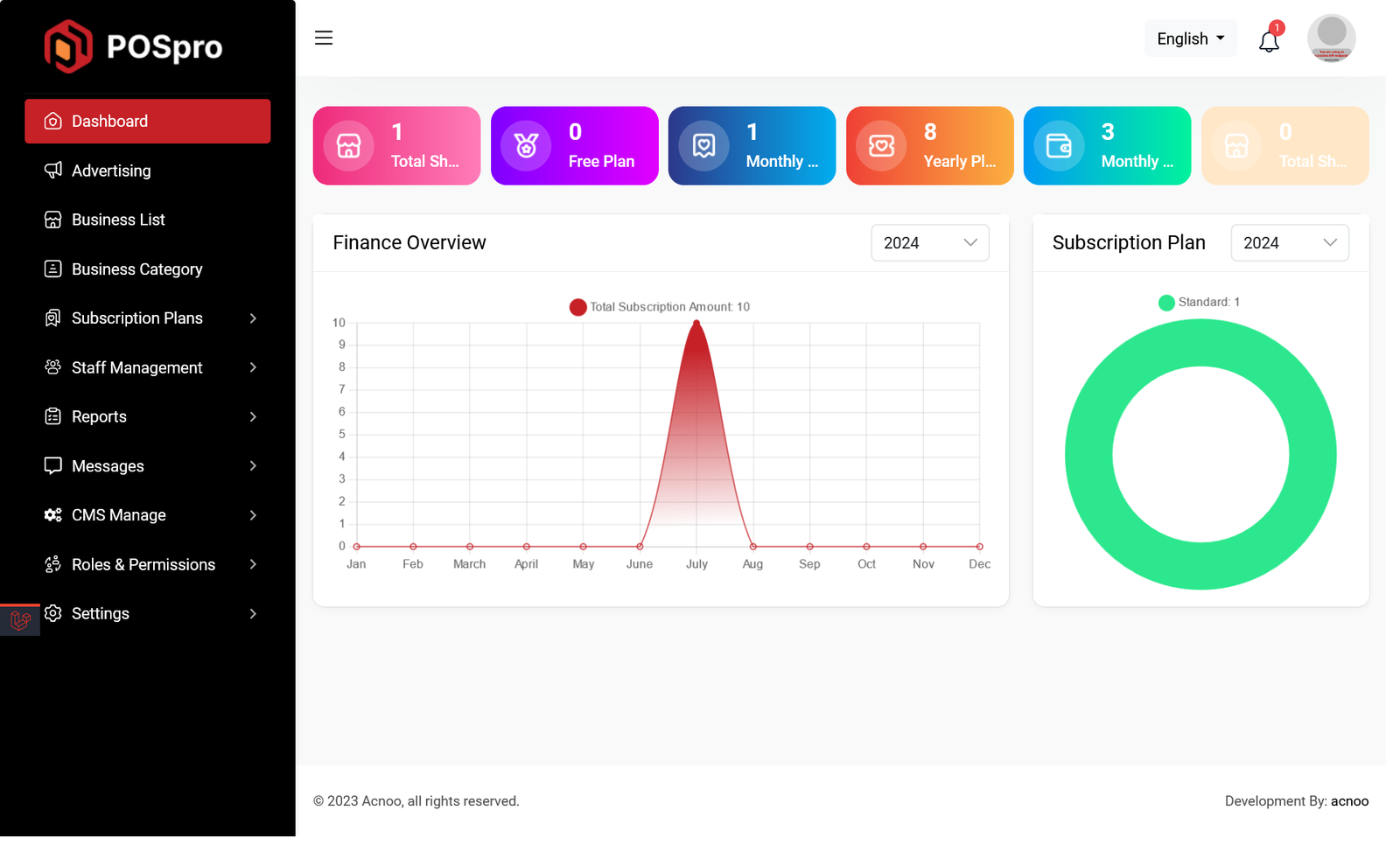Click the Laravel debug bar icon
Viewport: 1400px width, 845px height.
click(20, 620)
